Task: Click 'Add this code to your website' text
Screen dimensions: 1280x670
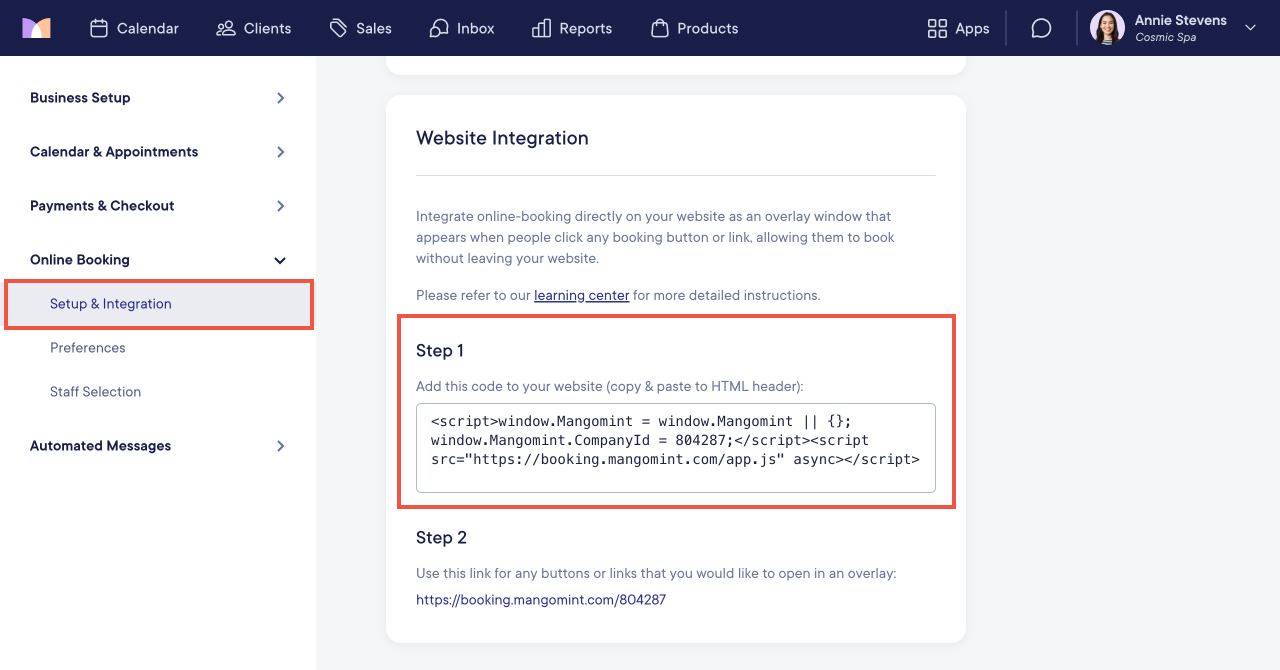Action: pos(610,386)
